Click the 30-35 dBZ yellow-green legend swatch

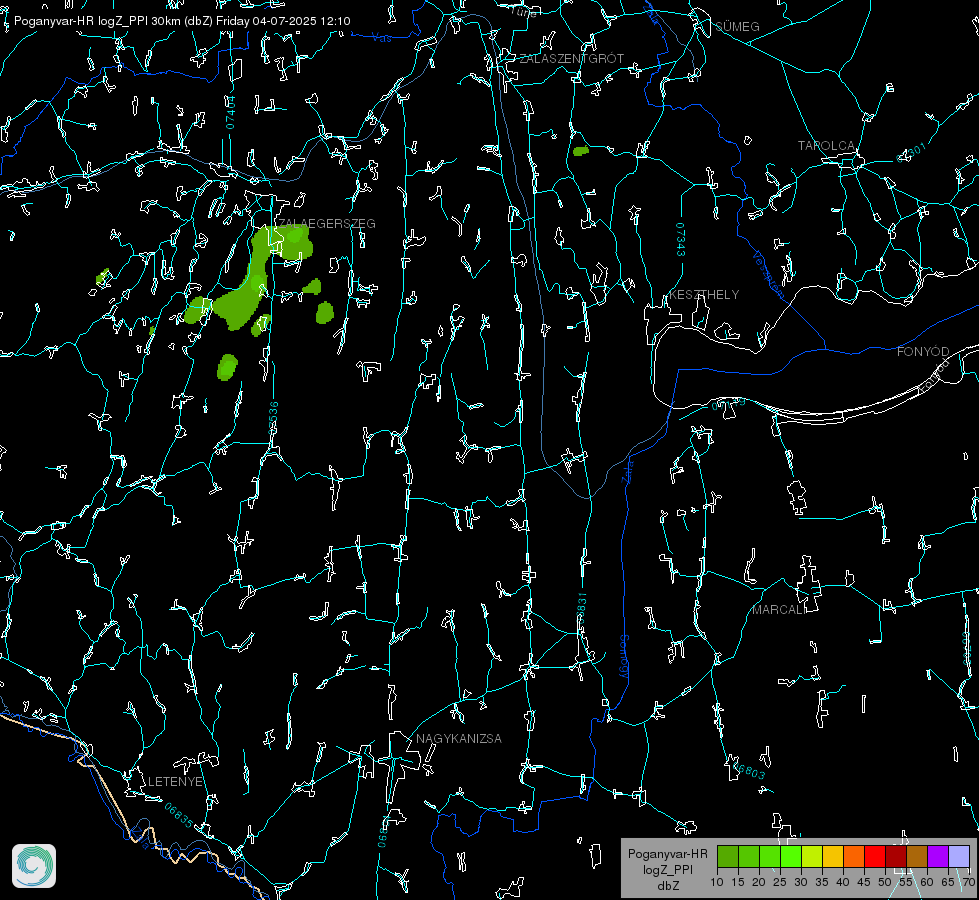coord(812,856)
